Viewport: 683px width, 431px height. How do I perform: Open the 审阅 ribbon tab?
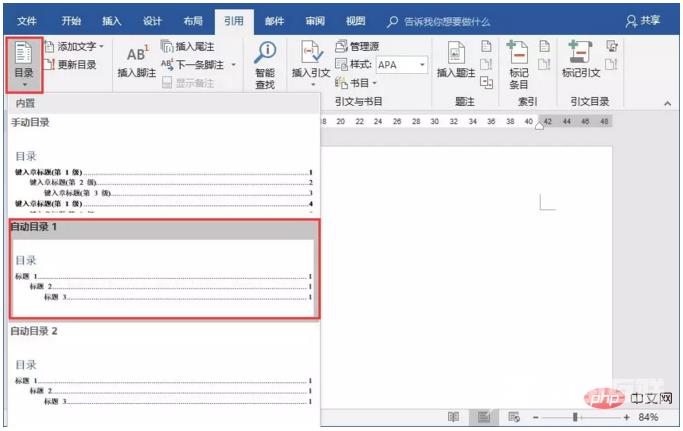314,20
